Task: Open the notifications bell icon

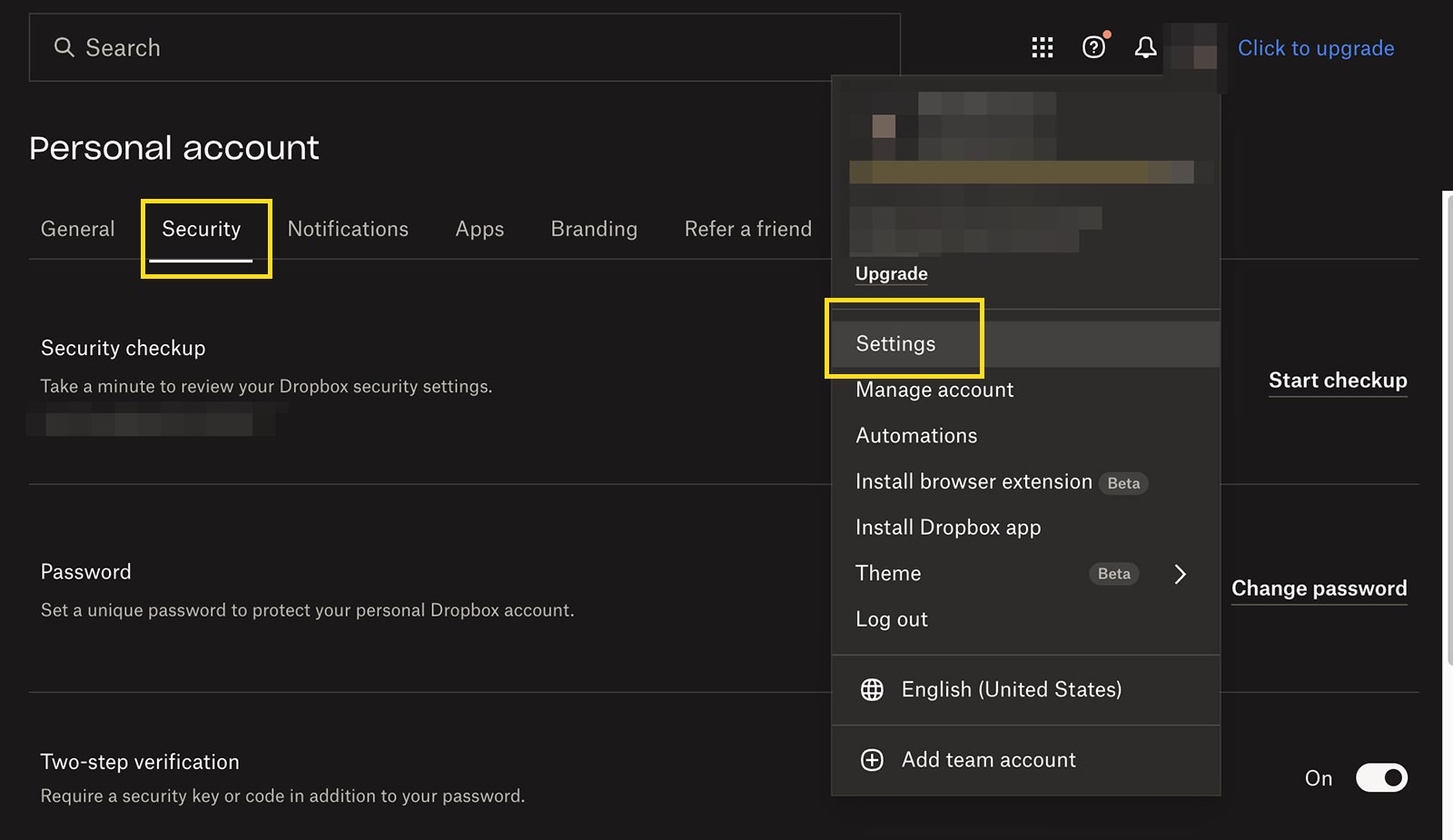Action: click(x=1146, y=47)
